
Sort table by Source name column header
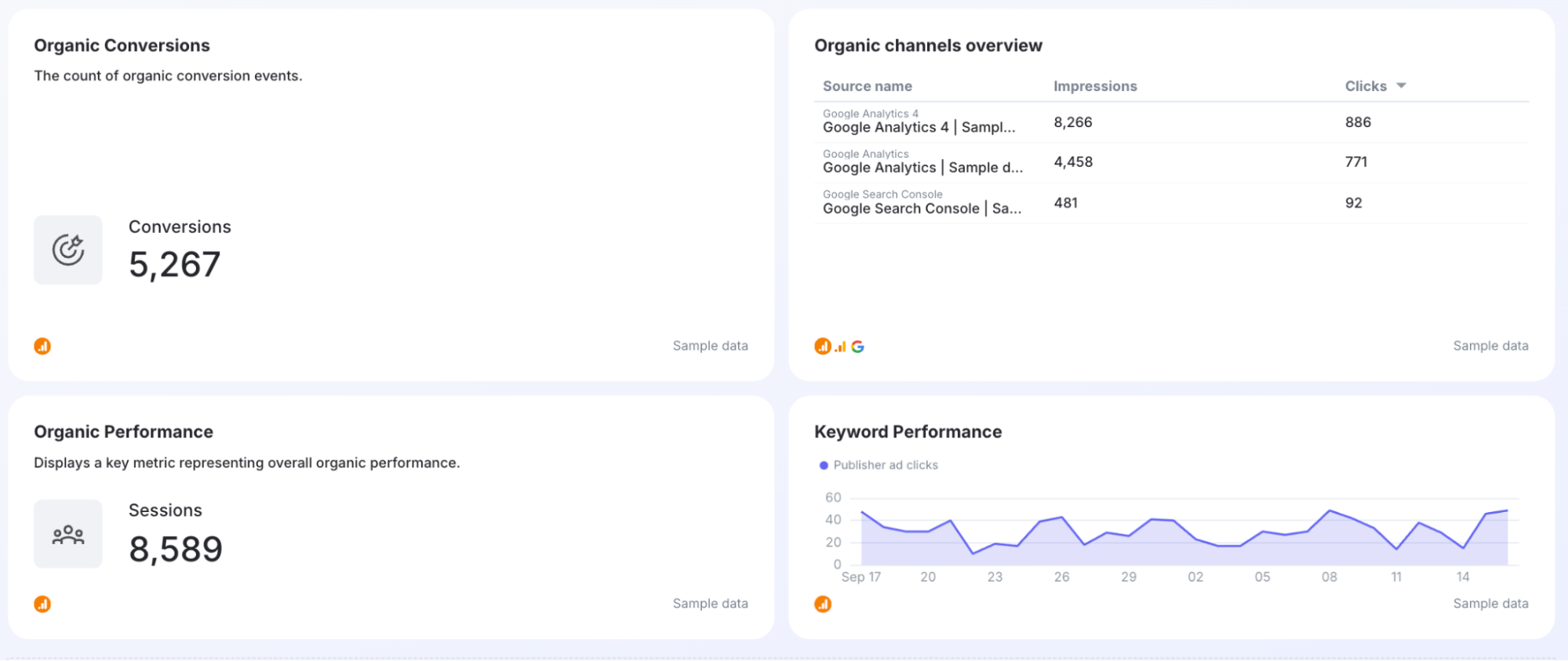(x=867, y=86)
